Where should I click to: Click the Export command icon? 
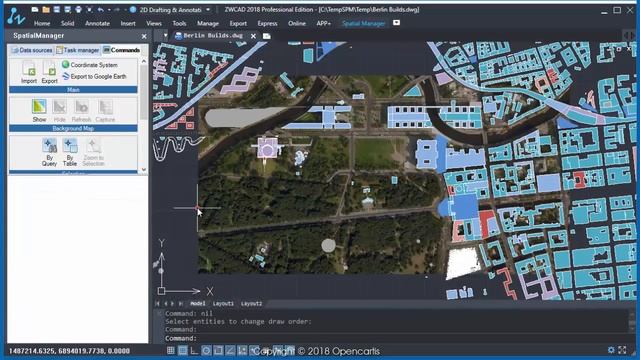pyautogui.click(x=49, y=68)
